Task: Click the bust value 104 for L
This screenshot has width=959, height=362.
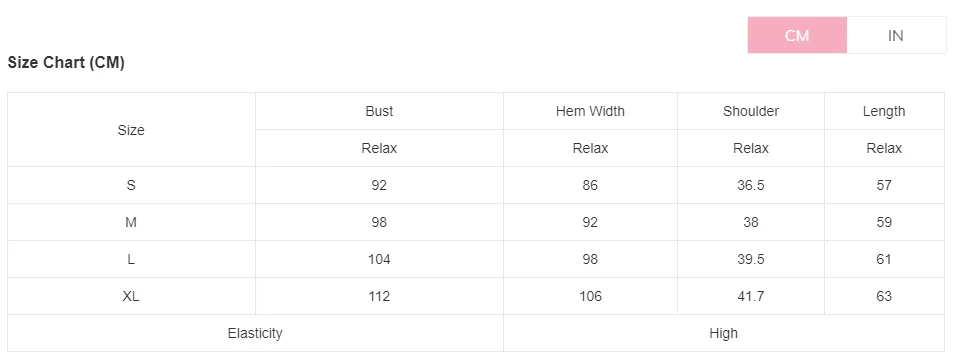Action: click(379, 259)
